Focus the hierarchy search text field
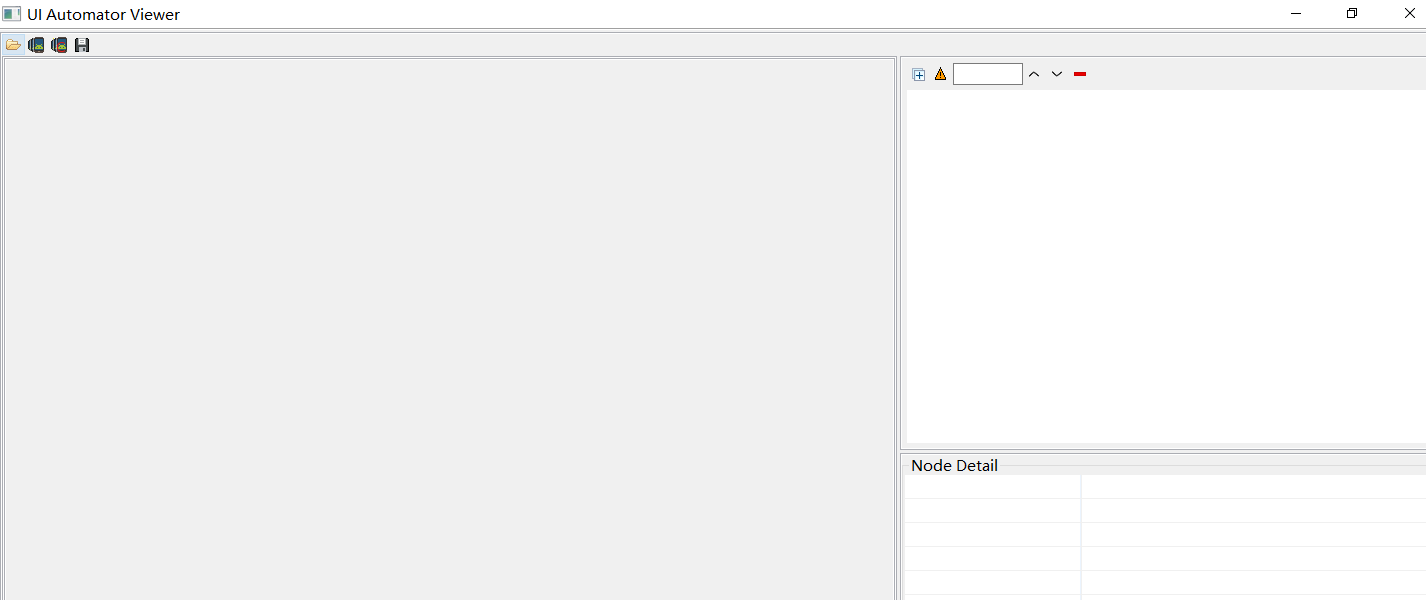1426x600 pixels. [x=988, y=74]
